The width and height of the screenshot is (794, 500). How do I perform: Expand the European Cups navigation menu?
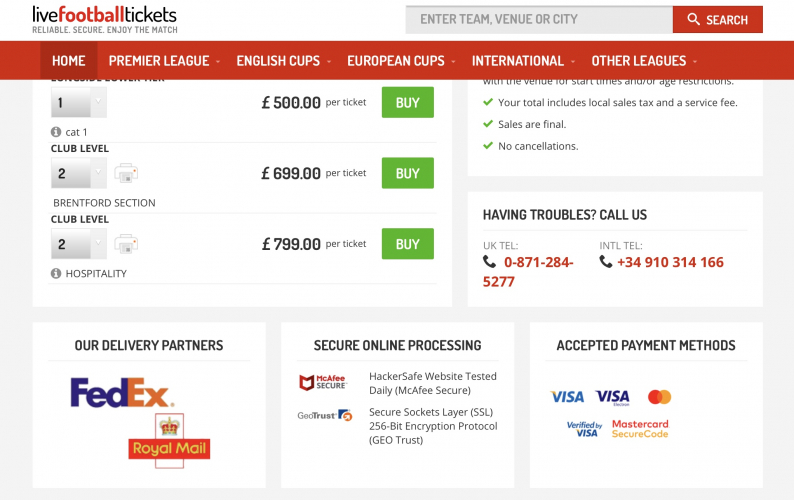point(402,61)
